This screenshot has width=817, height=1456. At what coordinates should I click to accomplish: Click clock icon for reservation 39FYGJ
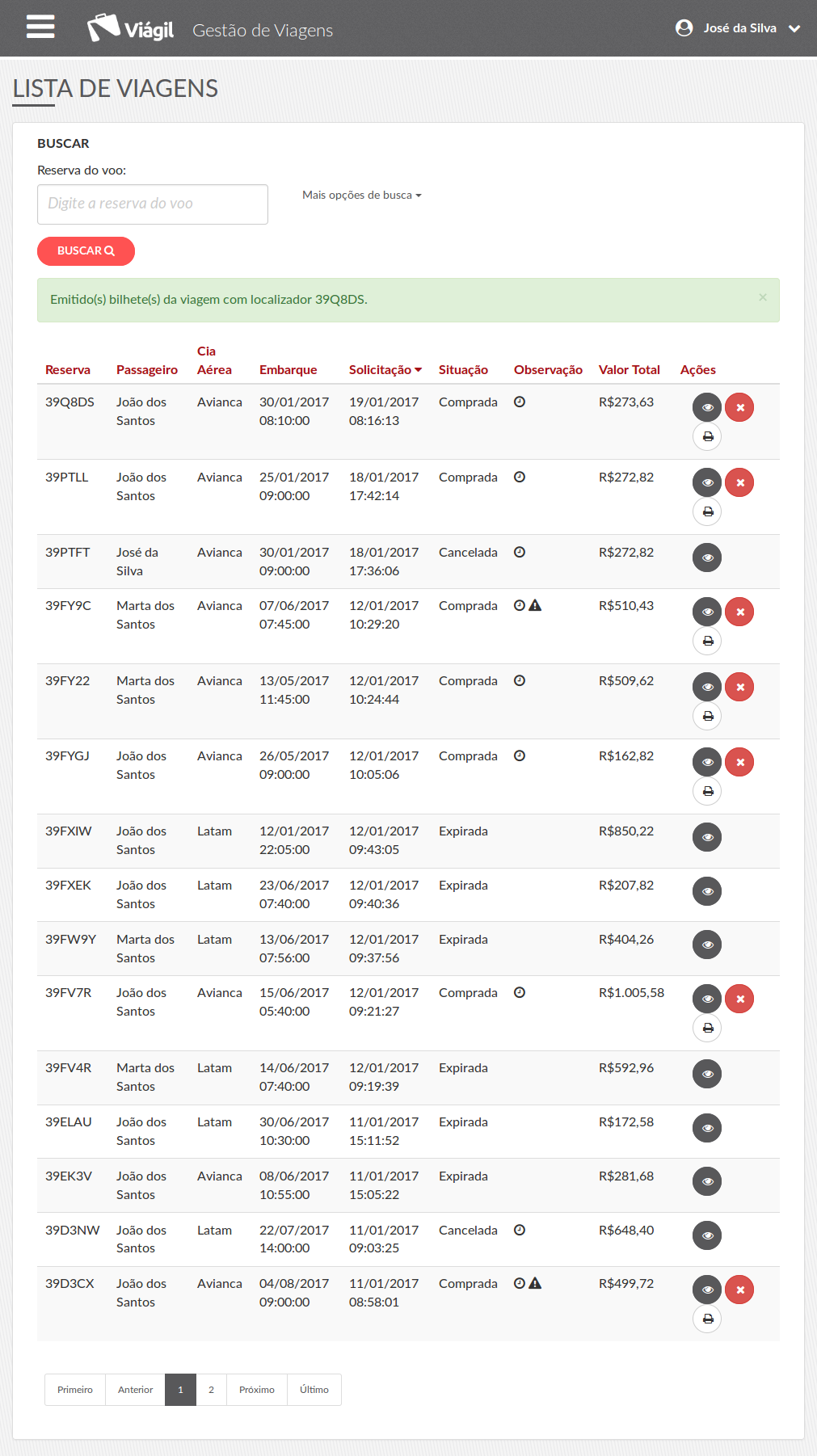(520, 756)
